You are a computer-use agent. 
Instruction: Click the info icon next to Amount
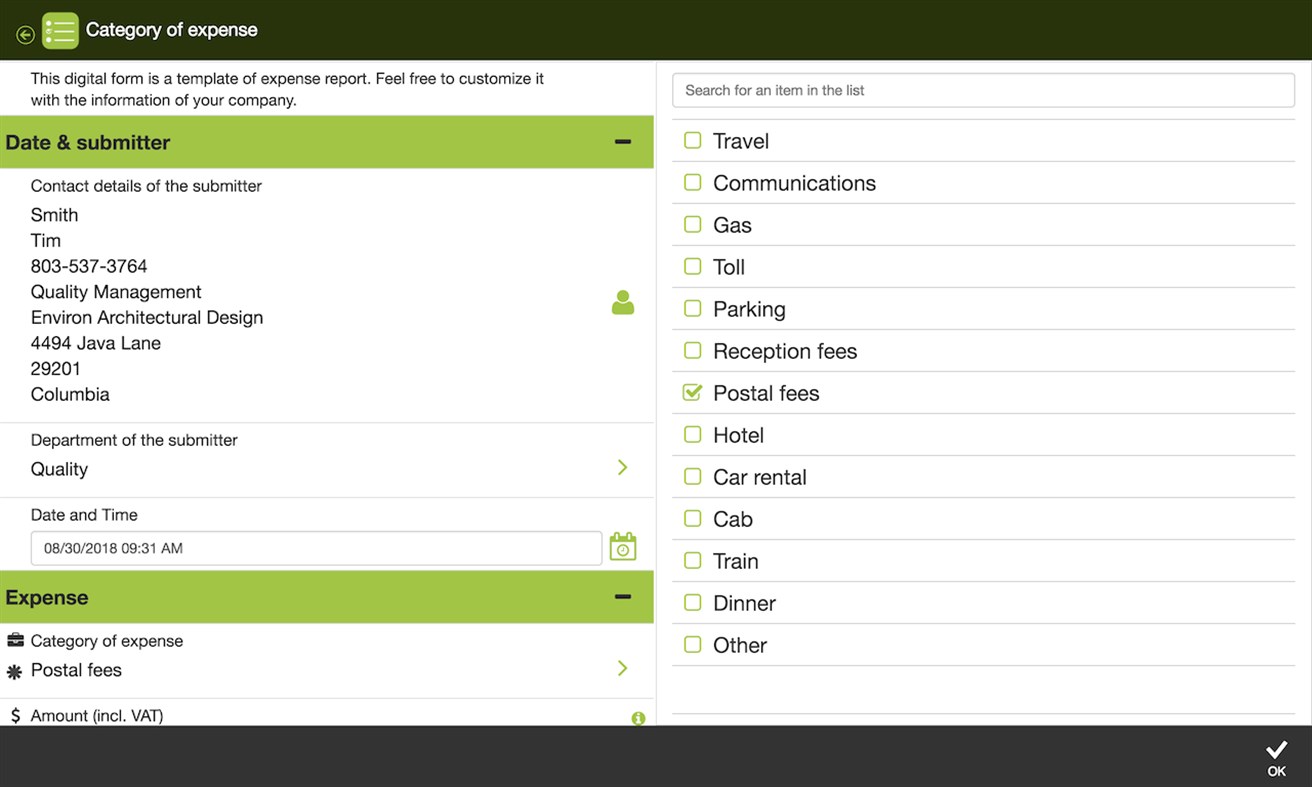click(x=639, y=718)
